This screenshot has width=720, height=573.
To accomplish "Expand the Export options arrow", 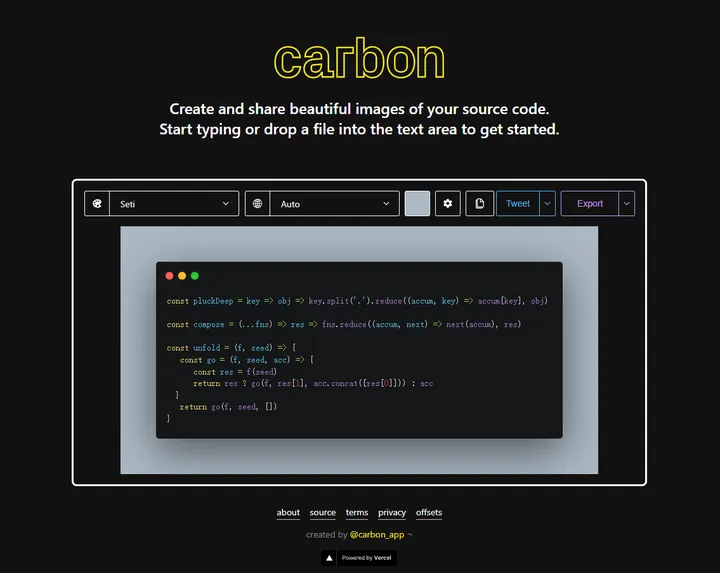I will (x=627, y=203).
